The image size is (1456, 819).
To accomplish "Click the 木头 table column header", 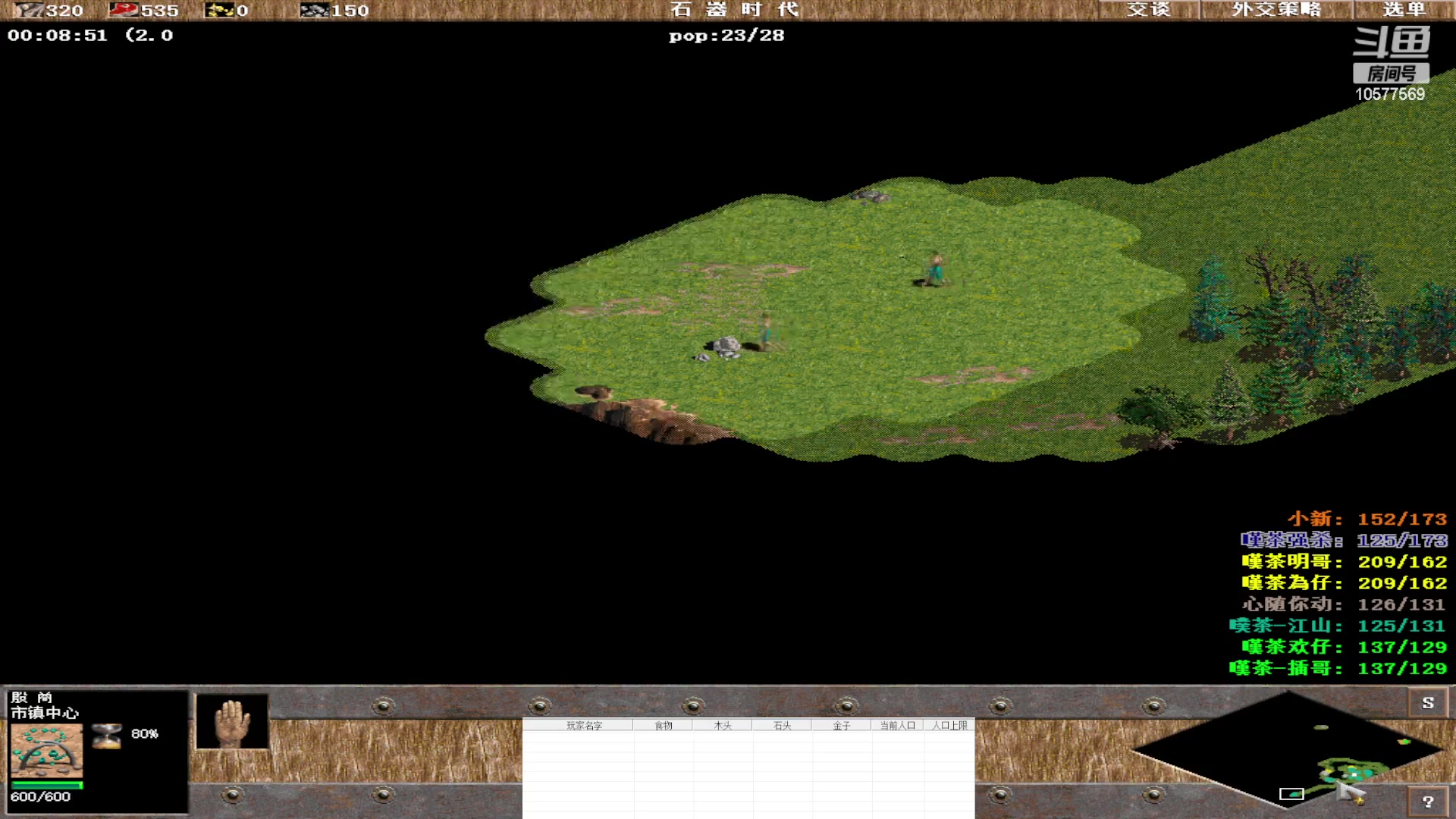I will tap(723, 726).
